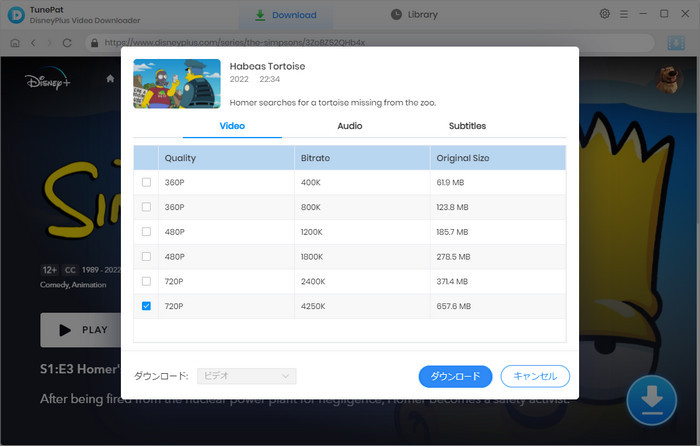Screen dimensions: 700x446
Task: Go forward with the right arrow icon
Action: point(50,43)
